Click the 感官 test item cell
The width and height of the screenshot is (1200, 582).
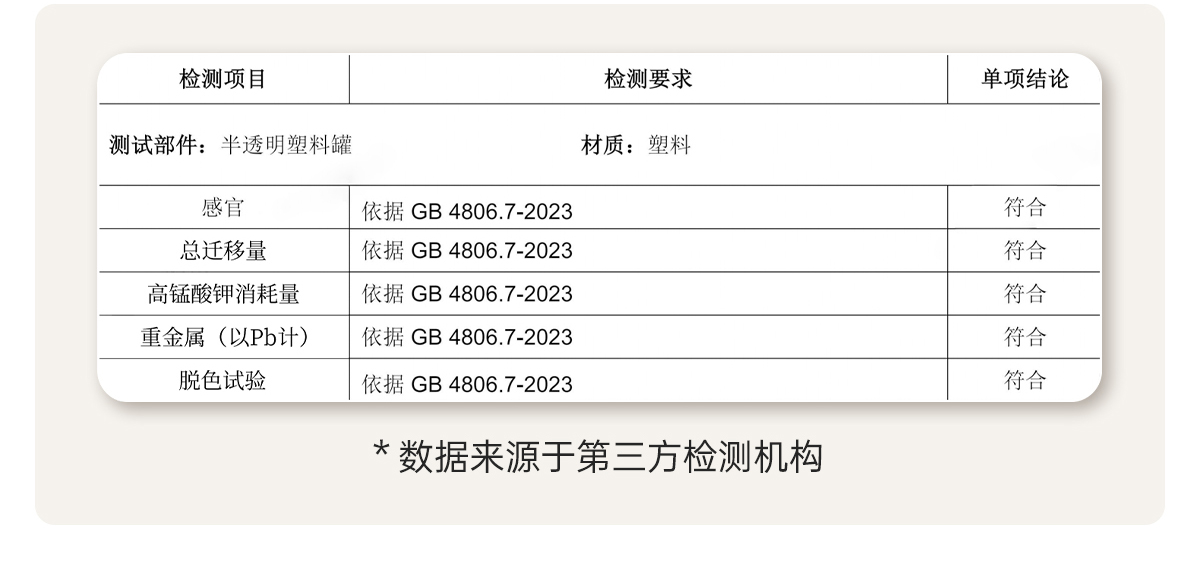223,208
